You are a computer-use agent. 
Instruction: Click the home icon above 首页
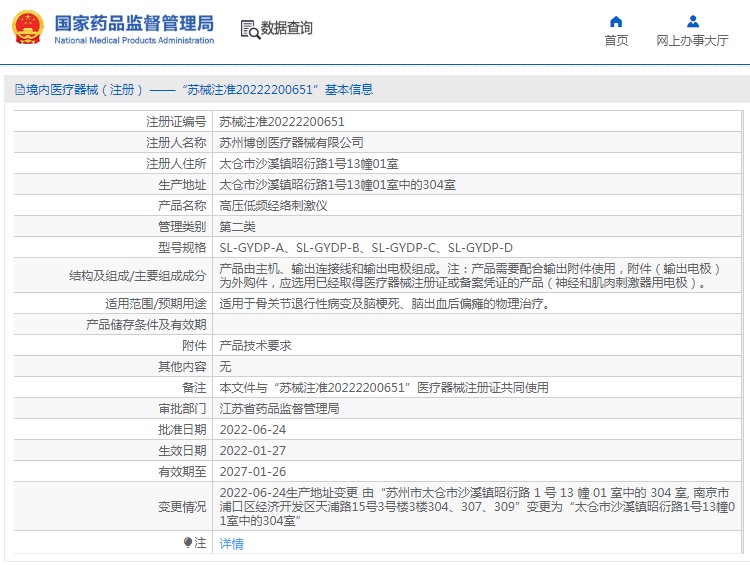pyautogui.click(x=616, y=21)
